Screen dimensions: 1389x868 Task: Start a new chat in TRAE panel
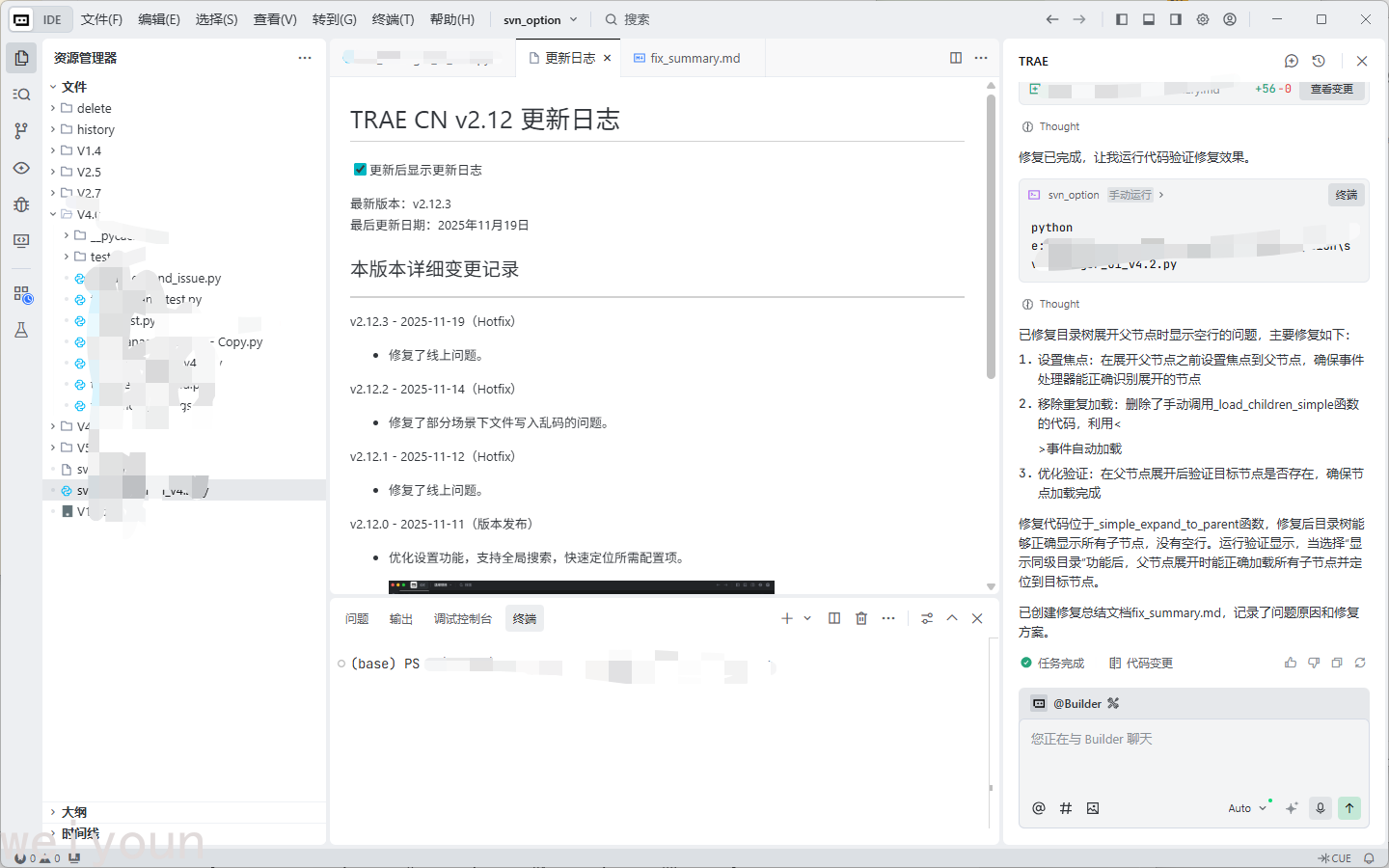(1292, 61)
